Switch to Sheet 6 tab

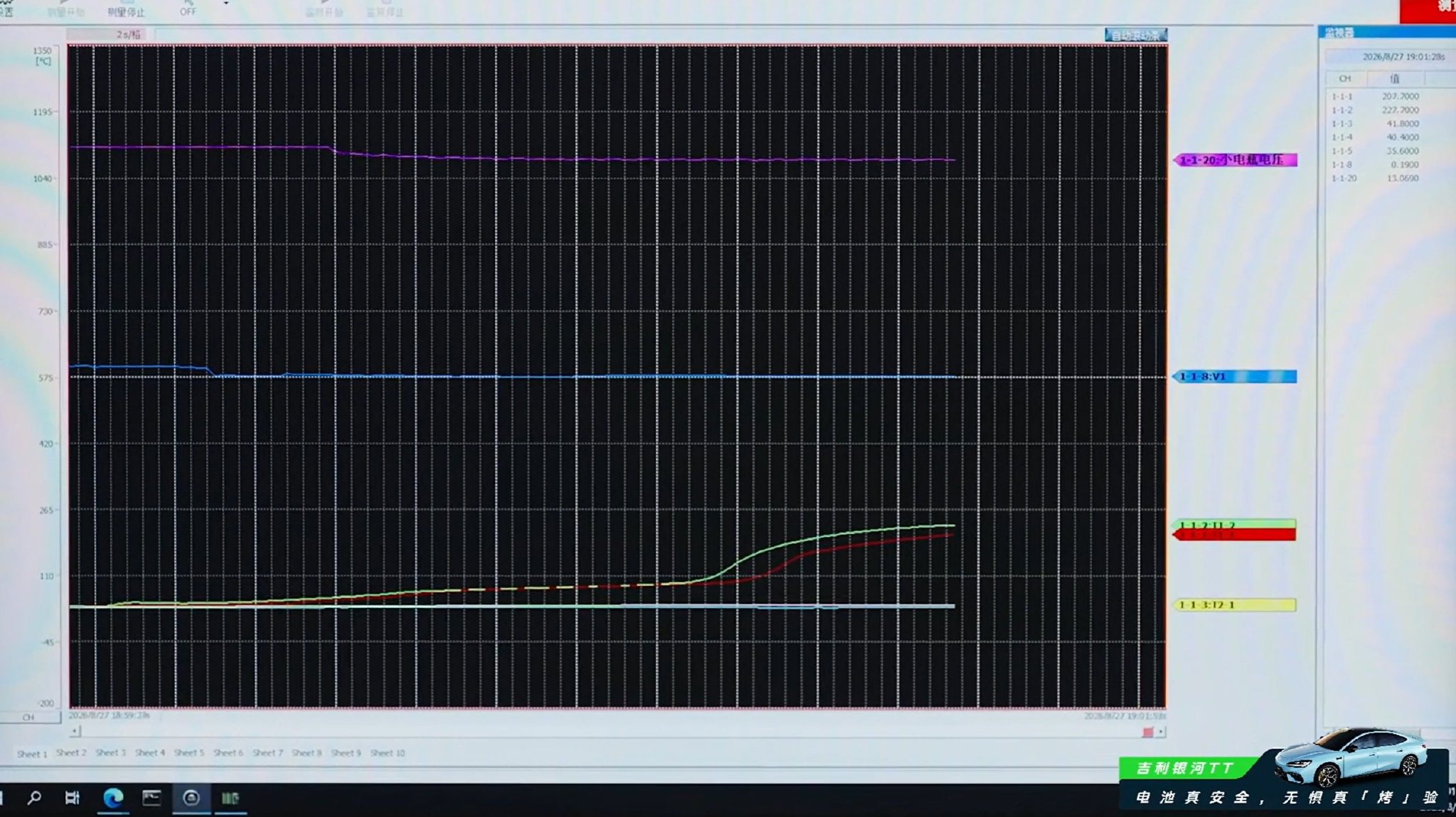[x=228, y=752]
